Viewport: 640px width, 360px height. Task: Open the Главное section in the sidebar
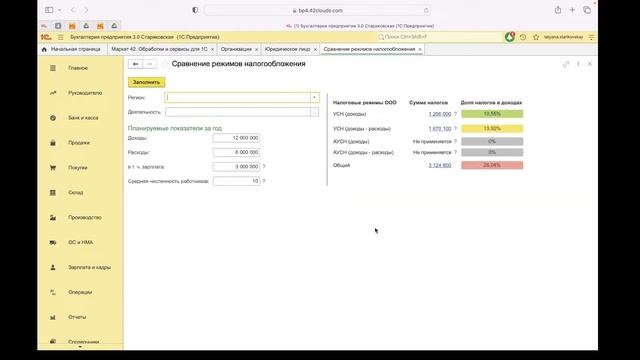pyautogui.click(x=78, y=68)
